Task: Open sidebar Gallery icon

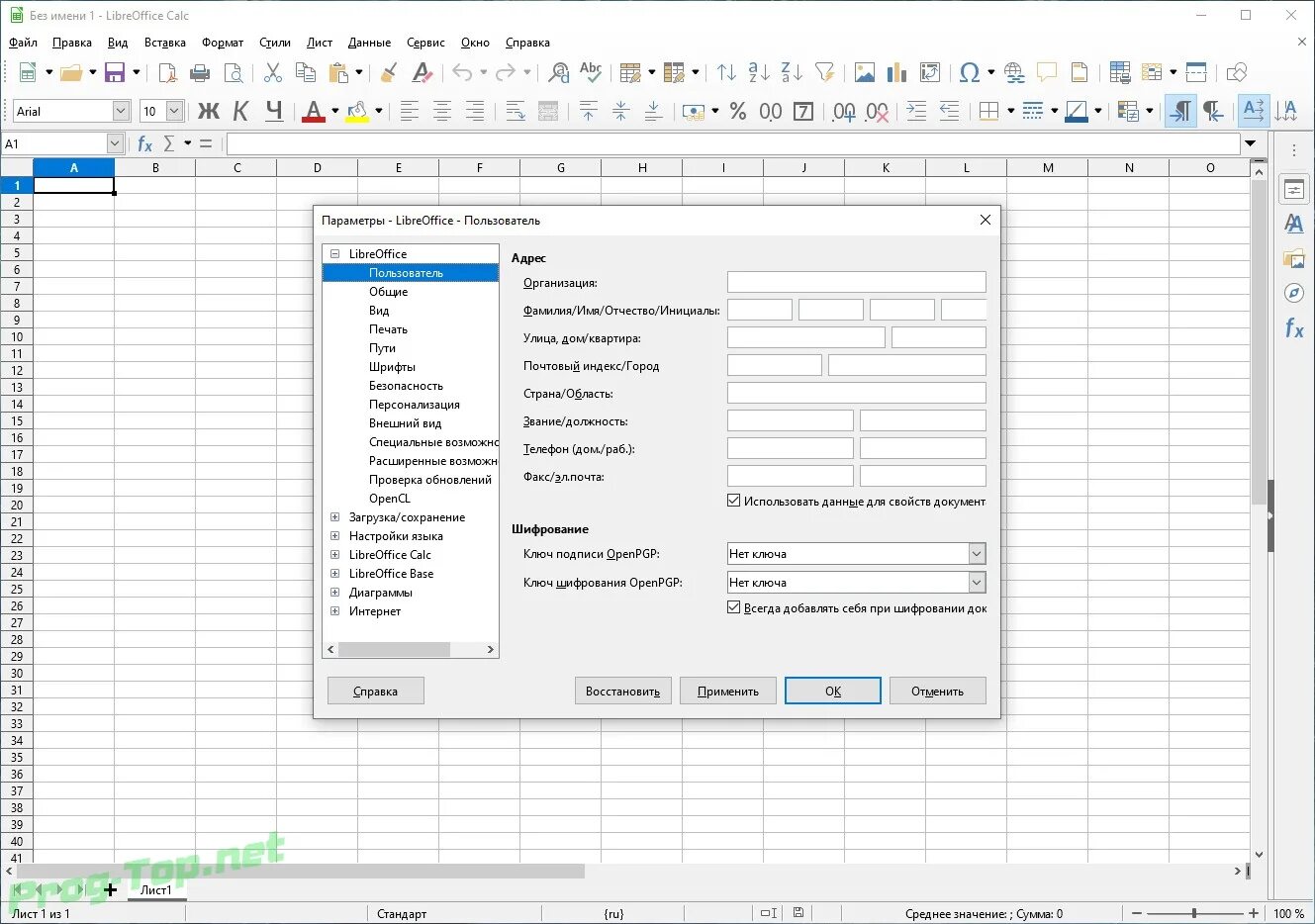Action: click(x=1293, y=258)
